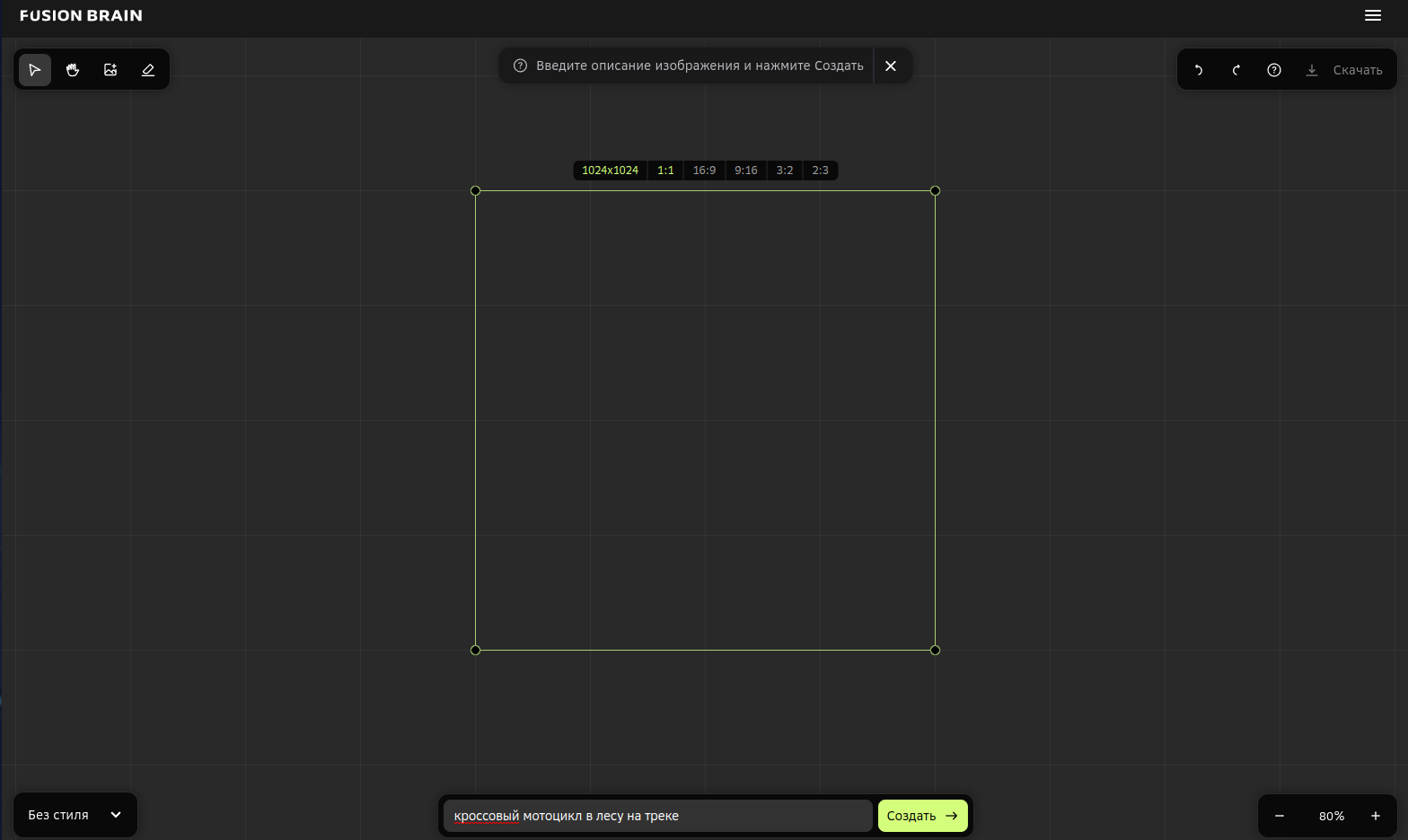
Task: Open the hamburger main menu
Action: (1372, 15)
